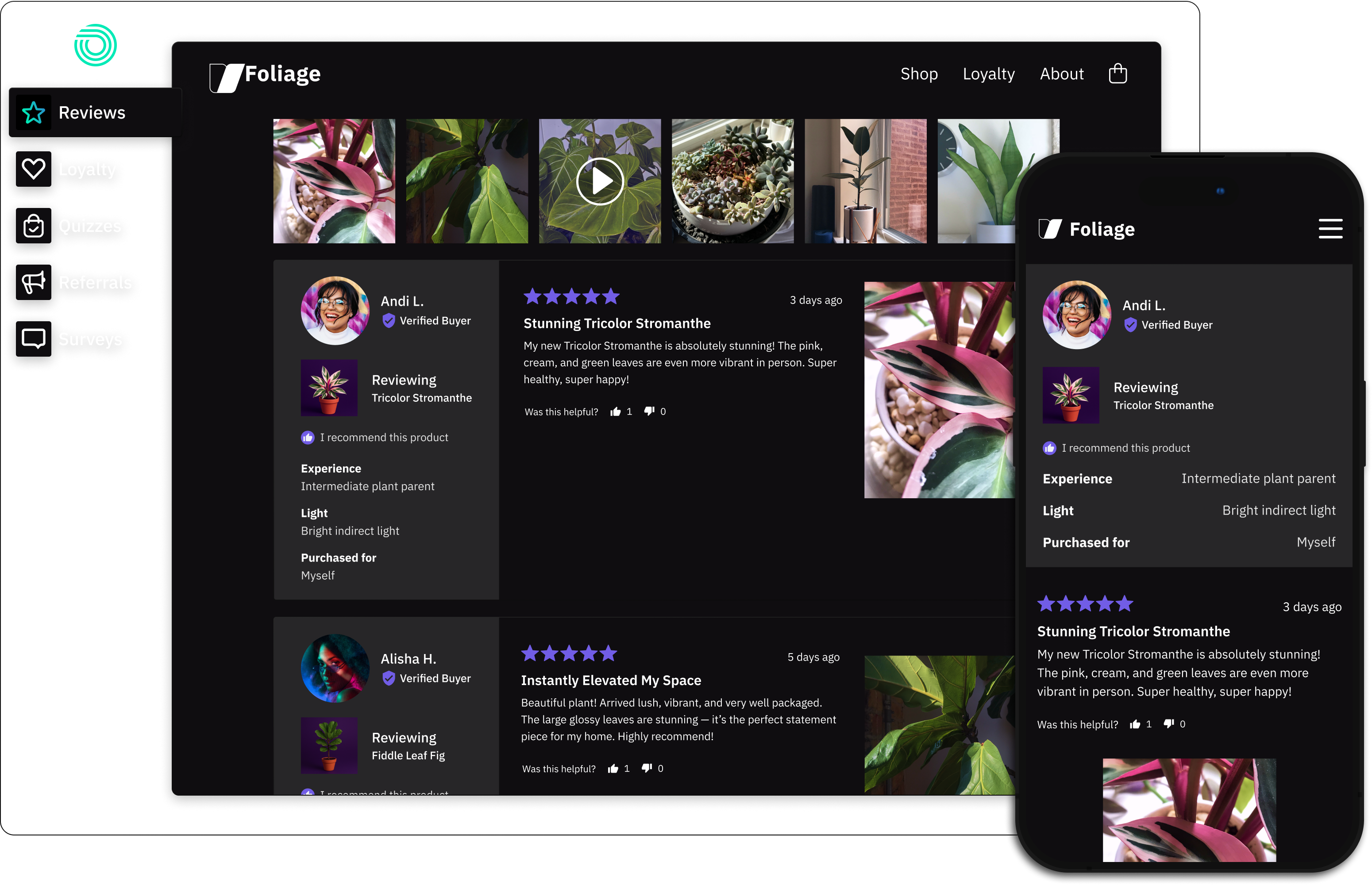Open Alisha's fiddle leaf review photo
Image resolution: width=1372 pixels, height=885 pixels.
tap(940, 725)
